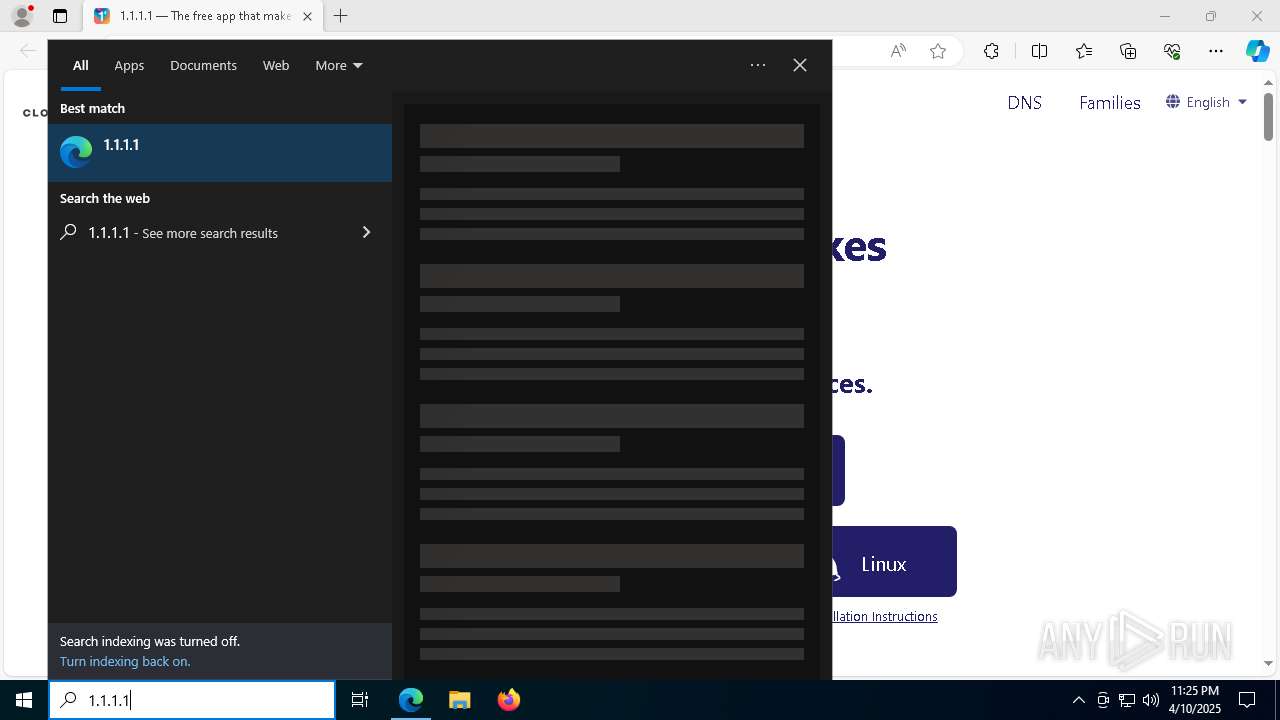Open Edge tab actions menu icon
Screen dimensions: 1280x720
tap(60, 16)
